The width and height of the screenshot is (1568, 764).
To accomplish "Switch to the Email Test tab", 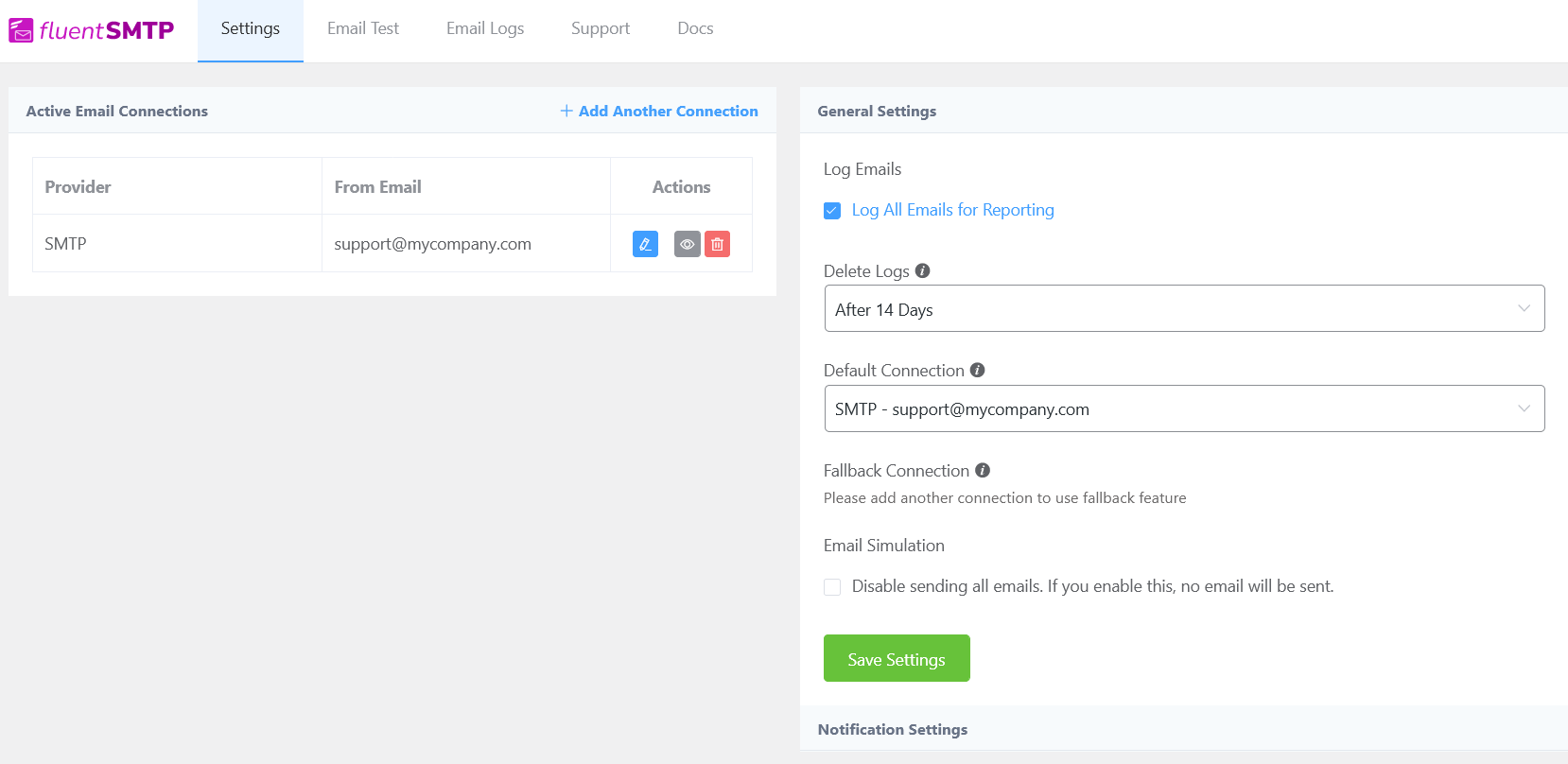I will pos(363,29).
